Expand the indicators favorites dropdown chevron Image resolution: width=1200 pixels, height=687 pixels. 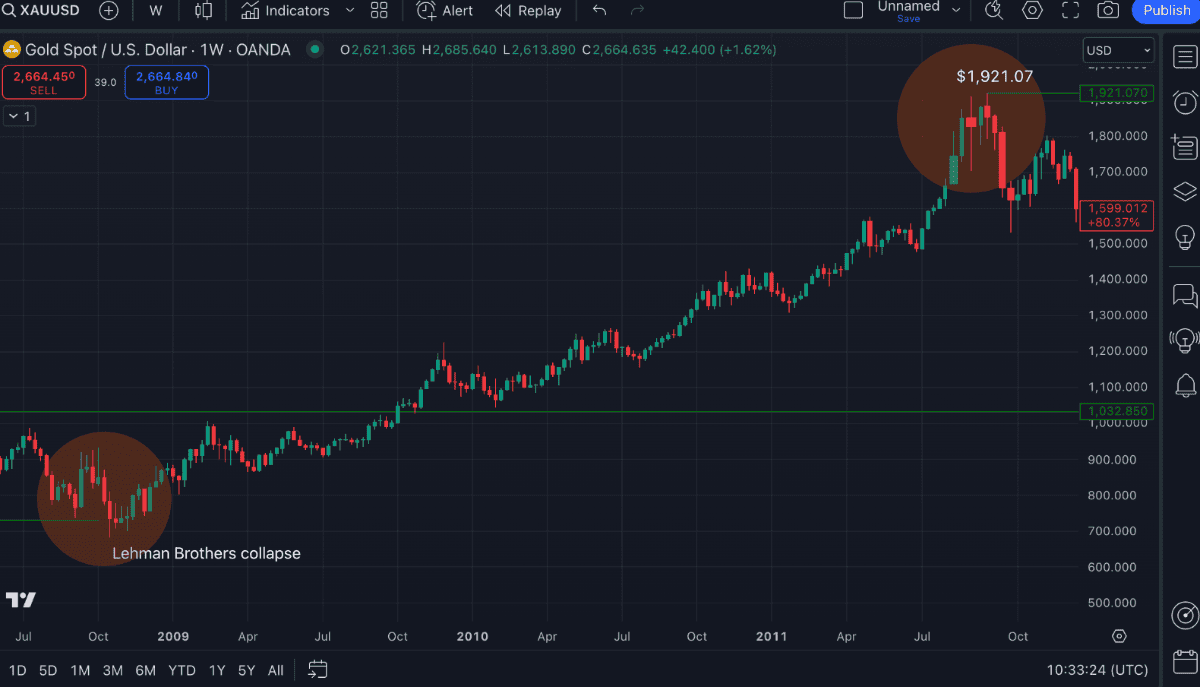pyautogui.click(x=350, y=11)
